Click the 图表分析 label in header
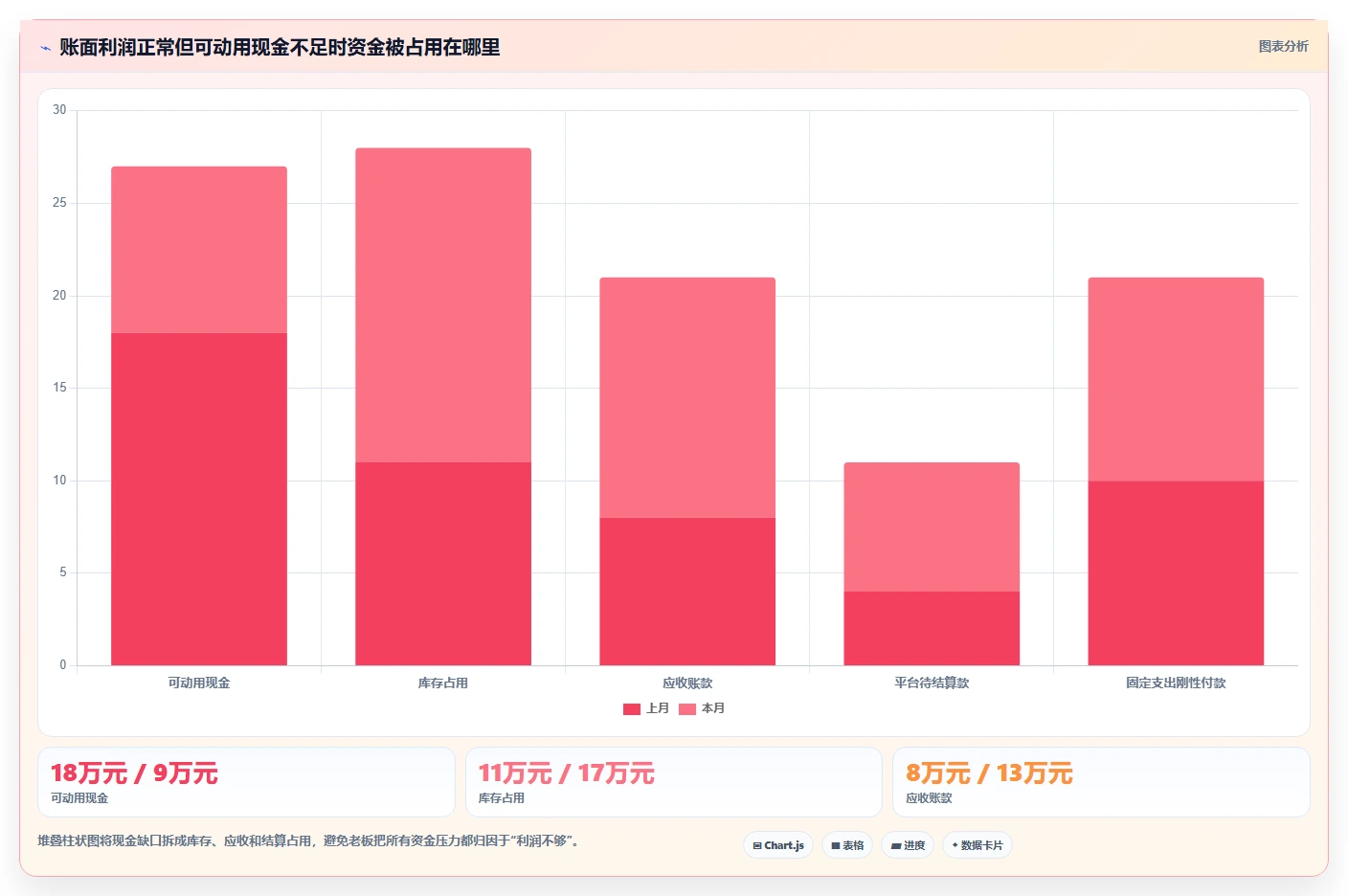The width and height of the screenshot is (1348, 896). (x=1283, y=46)
